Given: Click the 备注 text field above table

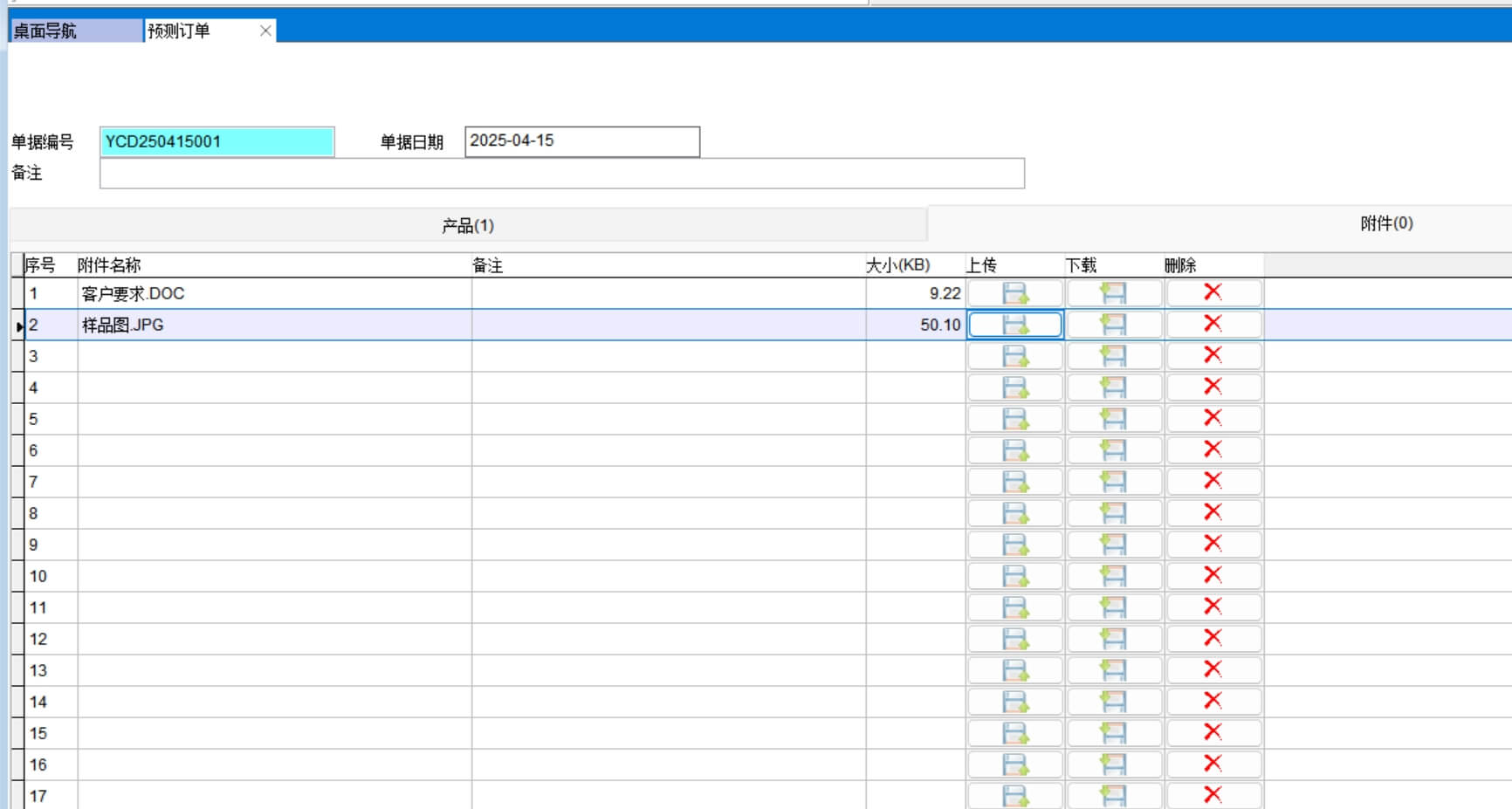Looking at the screenshot, I should (561, 174).
